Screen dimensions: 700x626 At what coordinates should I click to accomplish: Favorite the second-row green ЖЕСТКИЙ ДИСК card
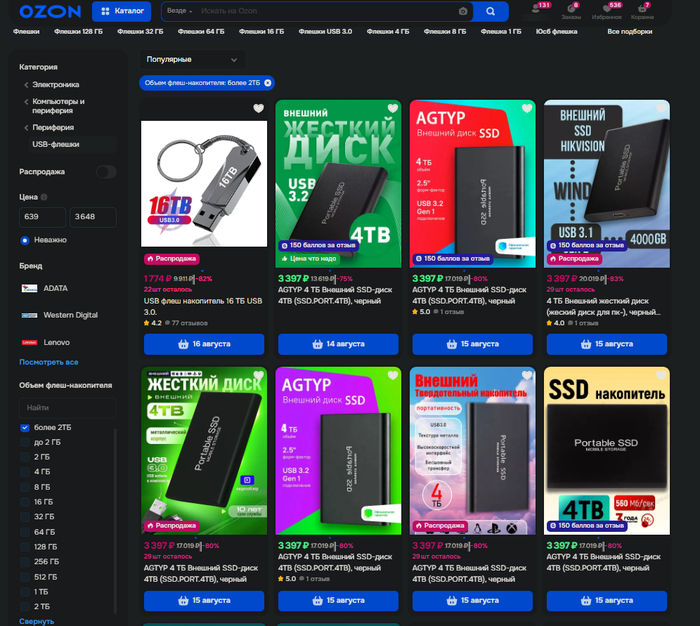[x=258, y=375]
